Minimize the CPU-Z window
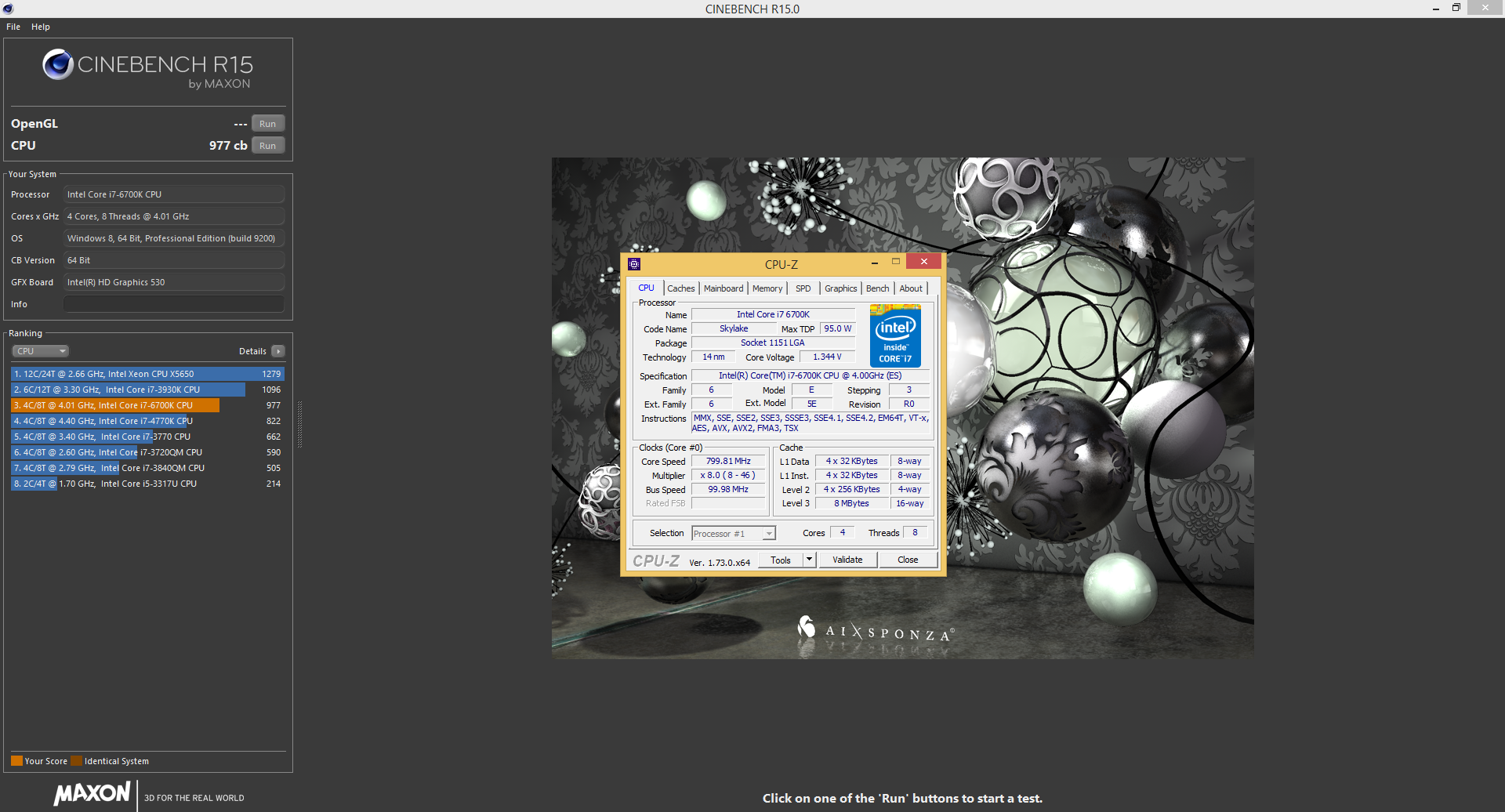 click(875, 263)
